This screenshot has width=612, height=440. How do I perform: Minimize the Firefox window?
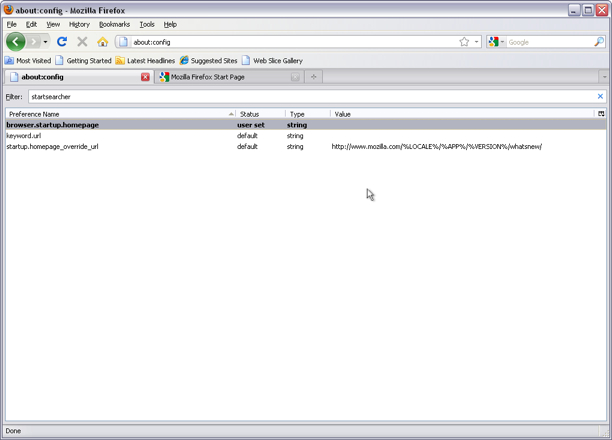(573, 10)
